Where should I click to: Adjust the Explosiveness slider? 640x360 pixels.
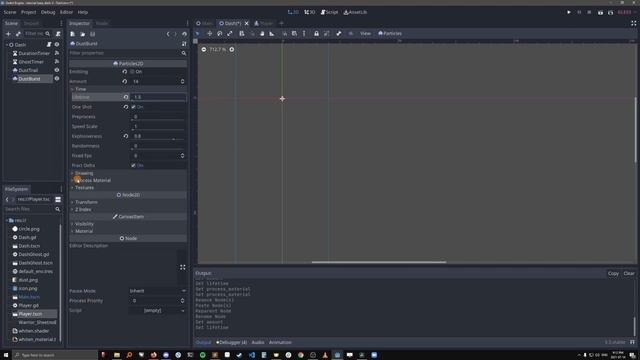[158, 140]
